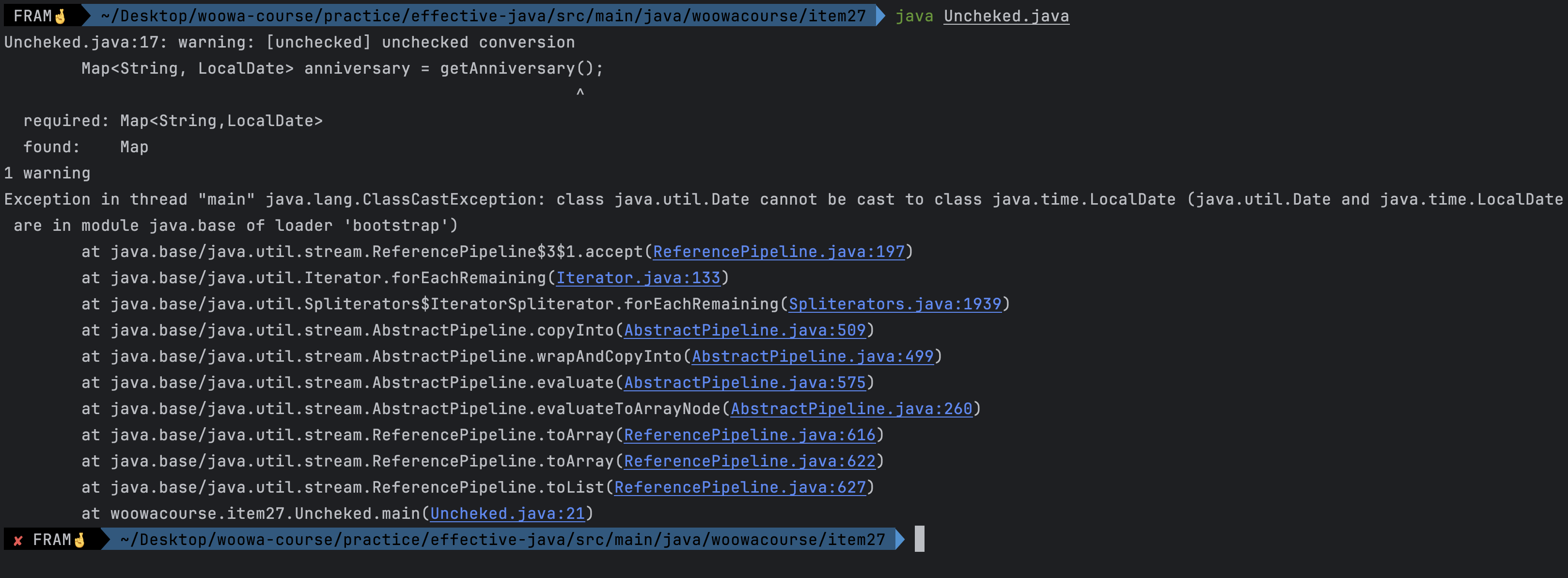Viewport: 1568px width, 578px height.
Task: Open the Uncheked.java:21 stack trace link
Action: 508,514
